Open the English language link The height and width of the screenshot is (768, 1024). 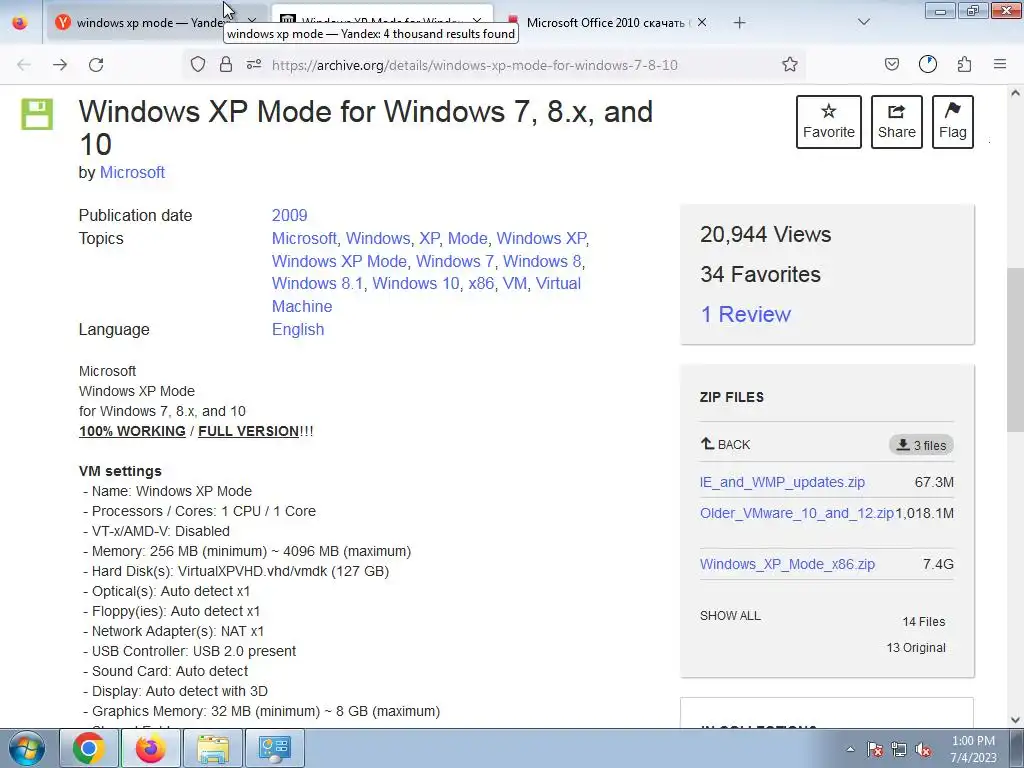298,329
